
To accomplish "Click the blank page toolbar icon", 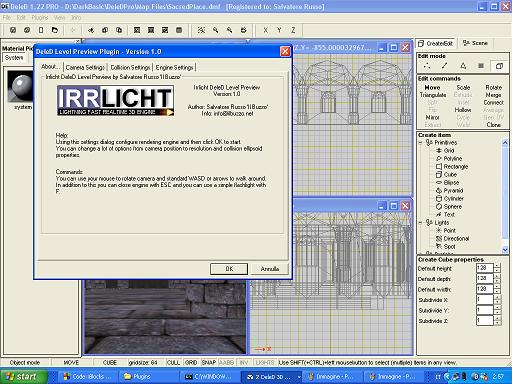I will click(x=41, y=30).
